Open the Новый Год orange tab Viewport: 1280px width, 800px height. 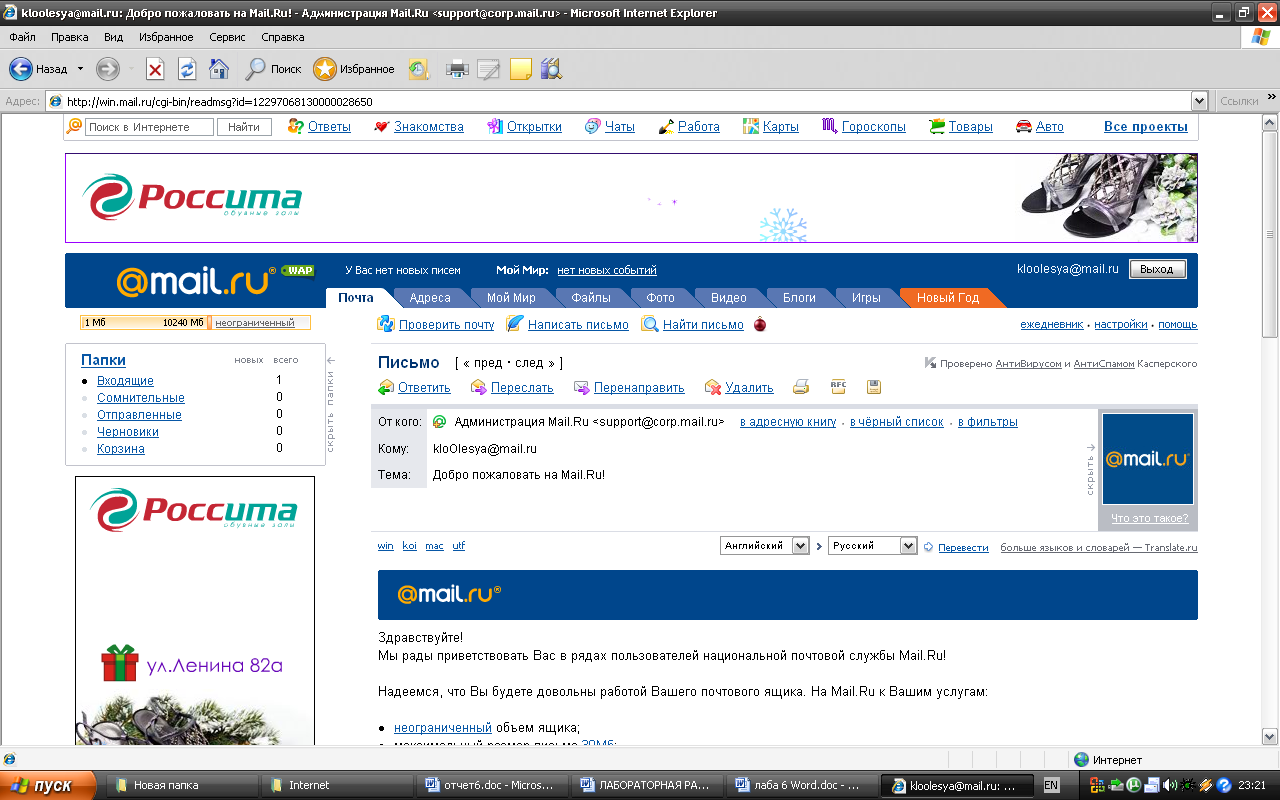click(x=948, y=298)
